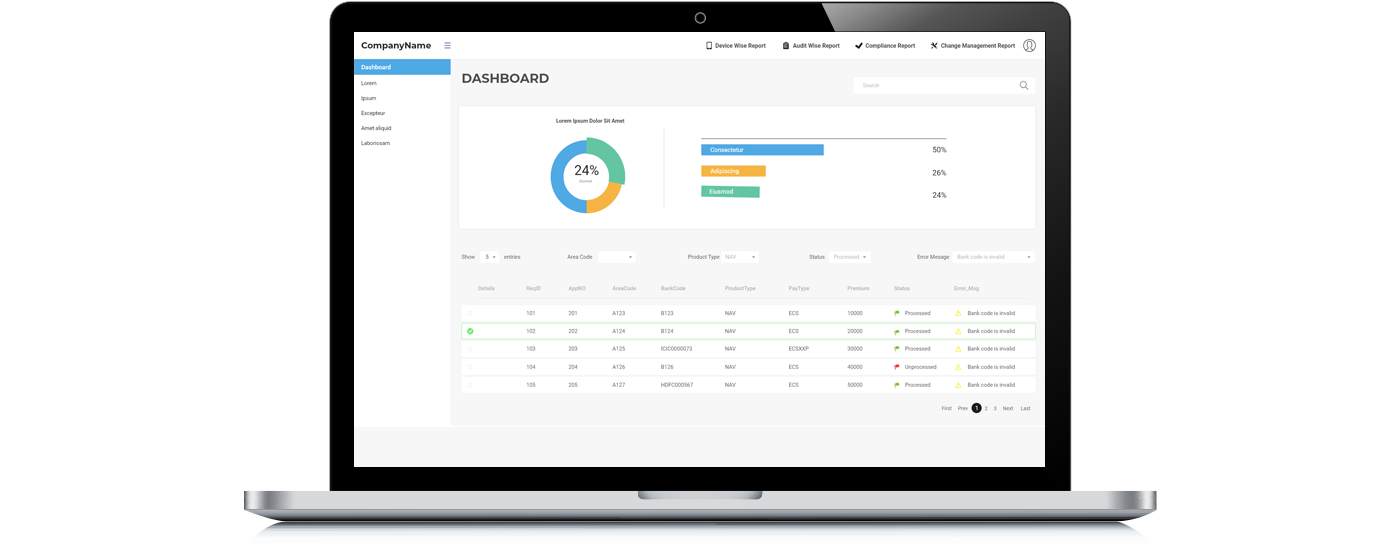
Task: Click the ECSXXP pay type cell
Action: [x=798, y=349]
